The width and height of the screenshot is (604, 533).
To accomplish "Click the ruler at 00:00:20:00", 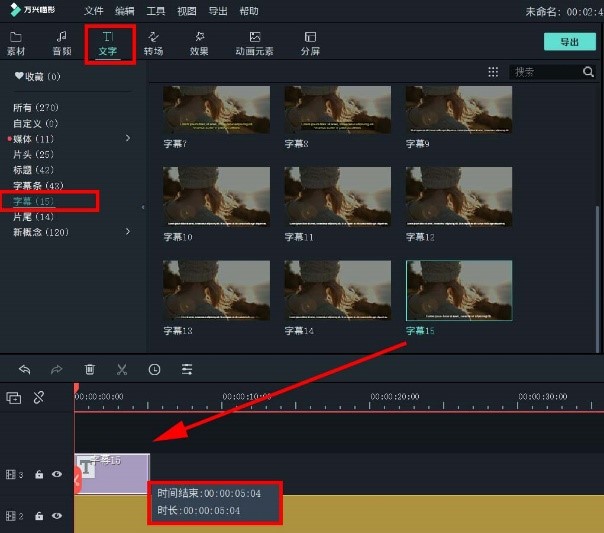I will [x=394, y=397].
